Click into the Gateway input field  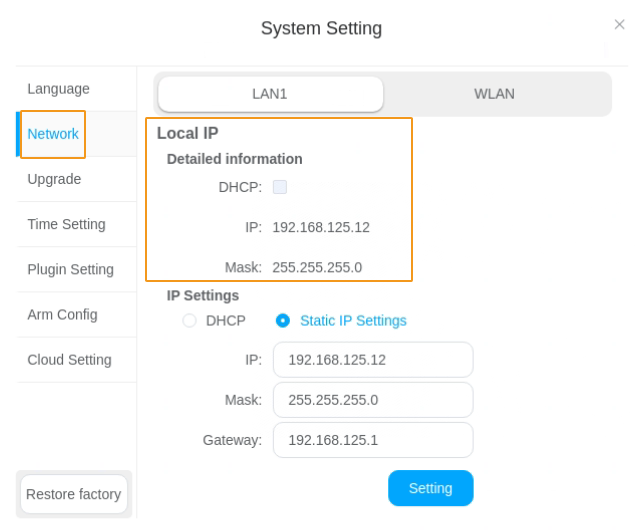pyautogui.click(x=372, y=440)
